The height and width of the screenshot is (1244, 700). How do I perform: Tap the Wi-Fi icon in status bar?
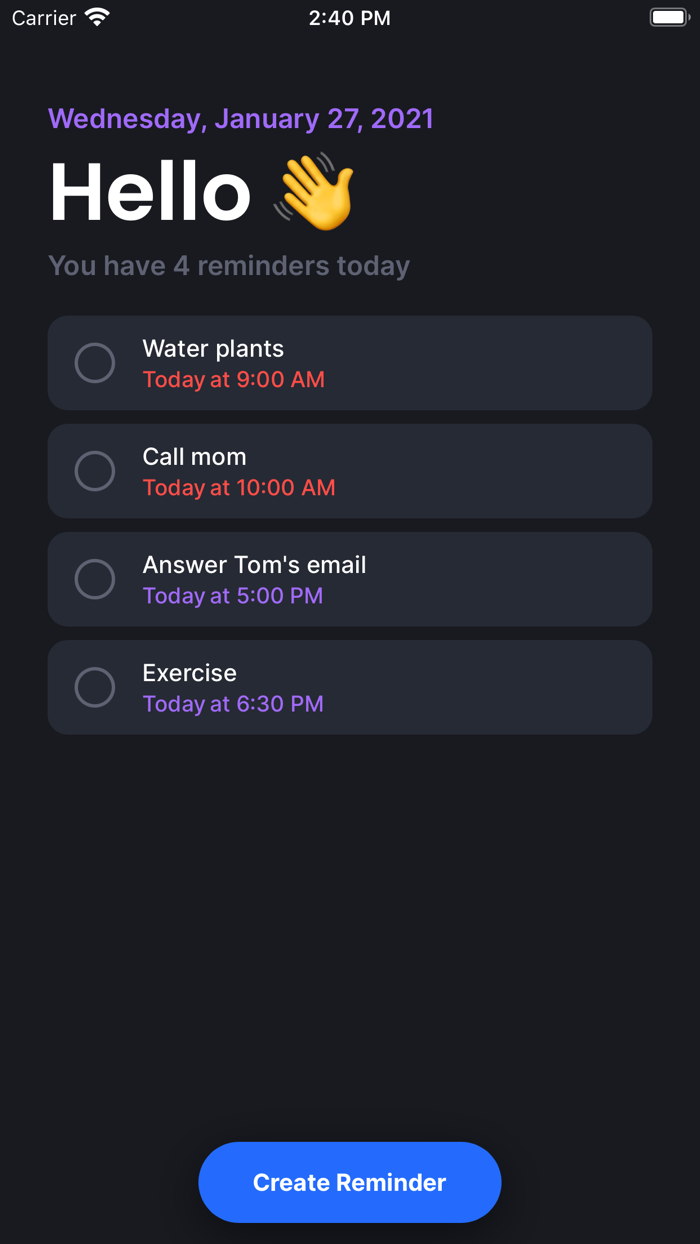pyautogui.click(x=97, y=18)
